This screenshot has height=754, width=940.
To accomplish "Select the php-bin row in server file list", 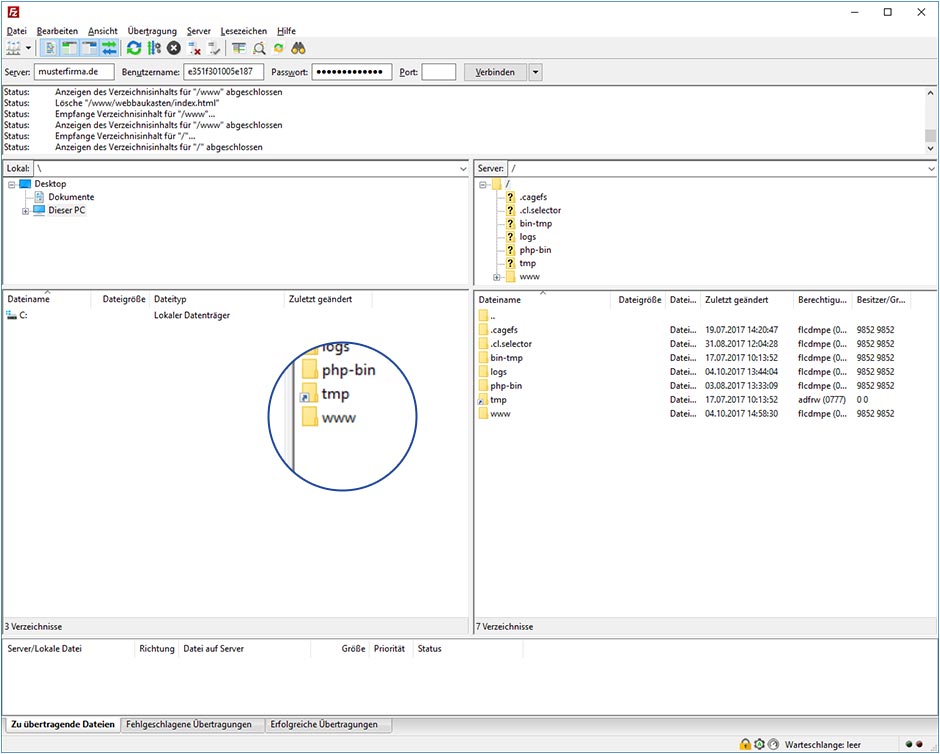I will pyautogui.click(x=692, y=385).
